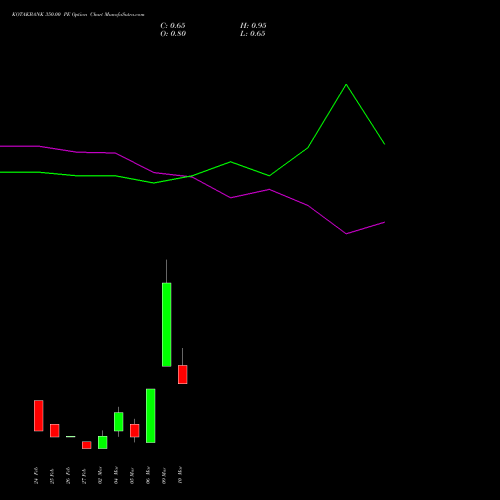
Task: Click the red candle for 05 Mar
Action: point(135,431)
